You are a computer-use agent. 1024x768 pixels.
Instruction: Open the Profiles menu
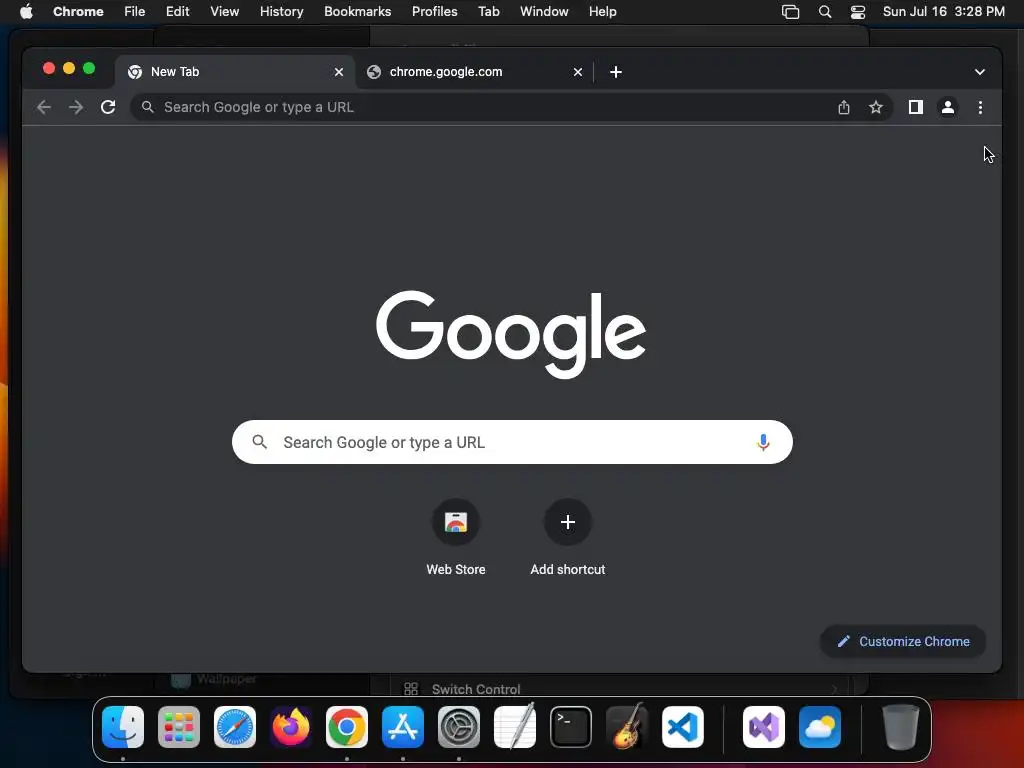coord(434,12)
